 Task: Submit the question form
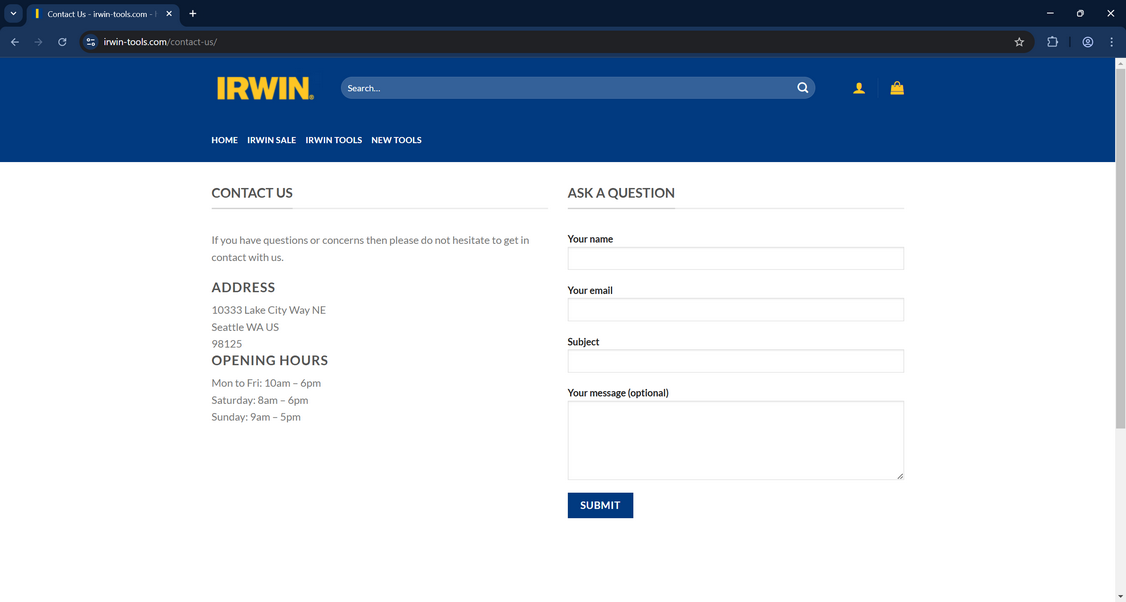click(600, 505)
